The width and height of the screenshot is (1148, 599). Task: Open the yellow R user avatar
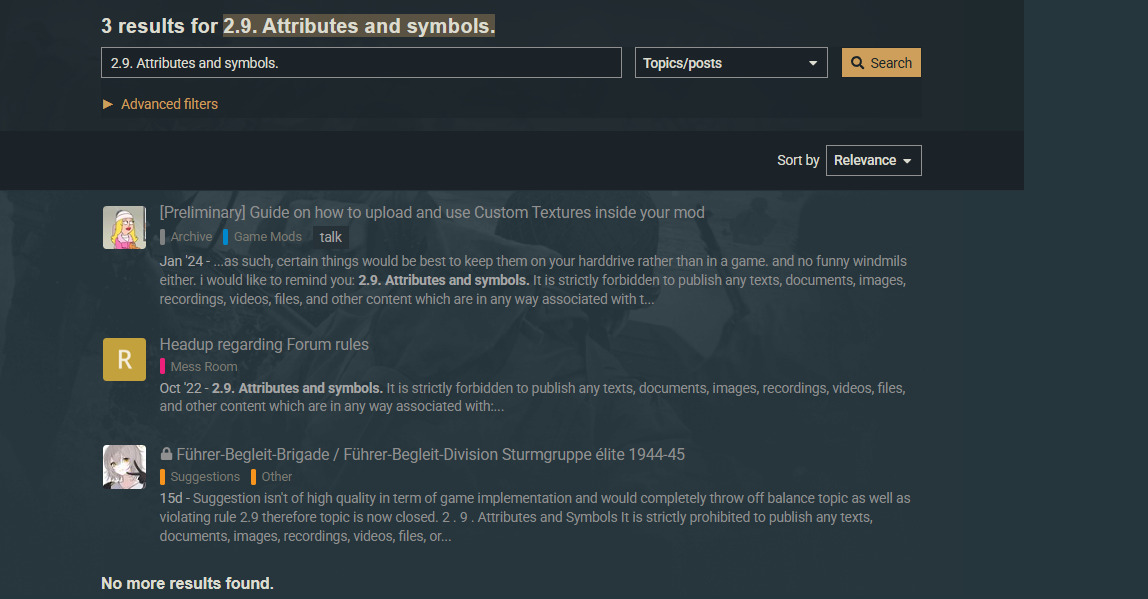pos(124,360)
